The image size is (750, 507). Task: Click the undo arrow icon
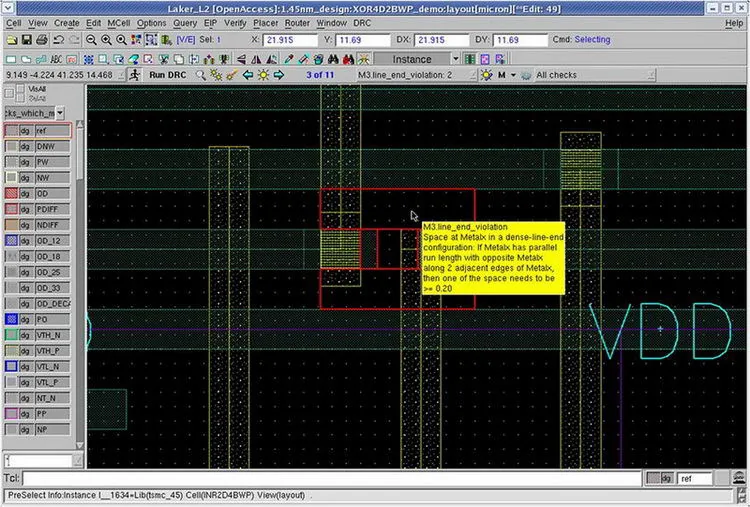pyautogui.click(x=58, y=40)
